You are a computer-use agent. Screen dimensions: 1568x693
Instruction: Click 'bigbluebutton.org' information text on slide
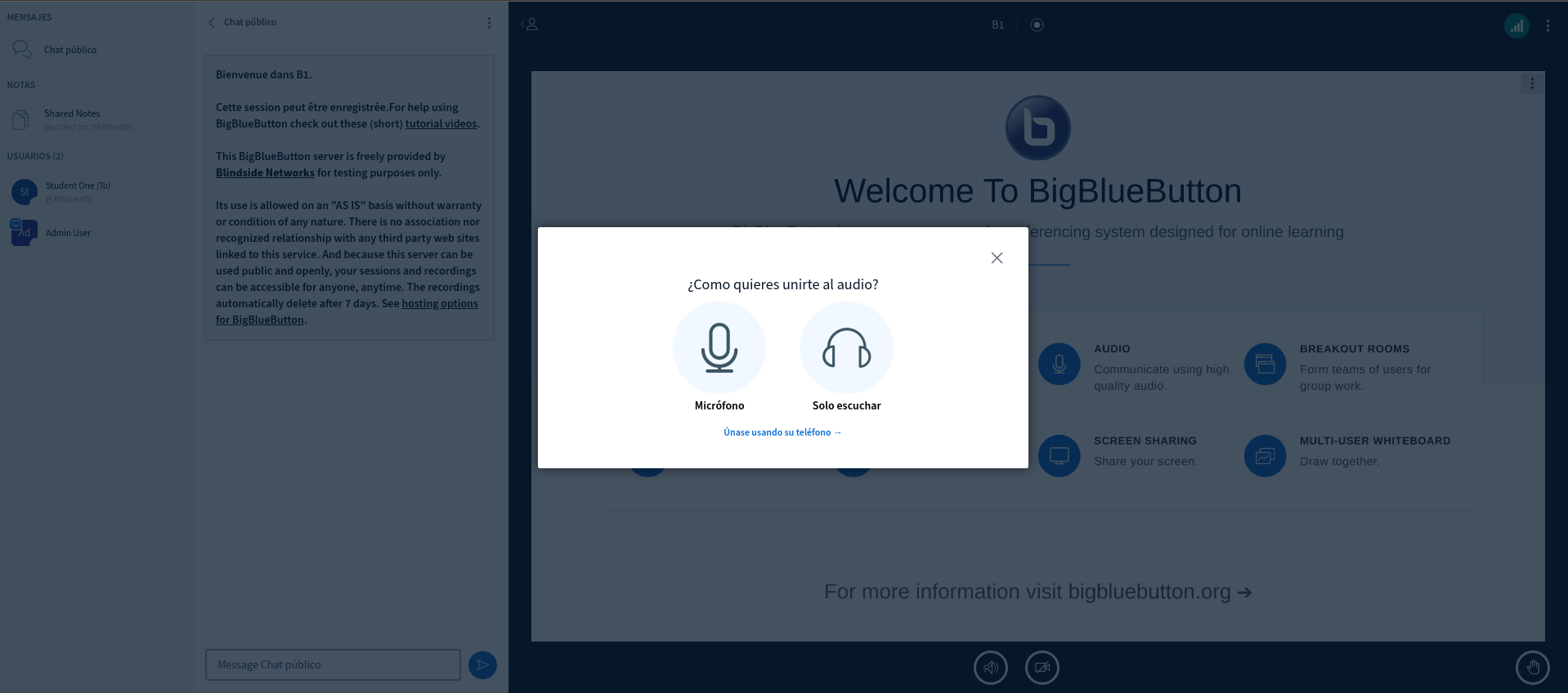tap(1149, 592)
